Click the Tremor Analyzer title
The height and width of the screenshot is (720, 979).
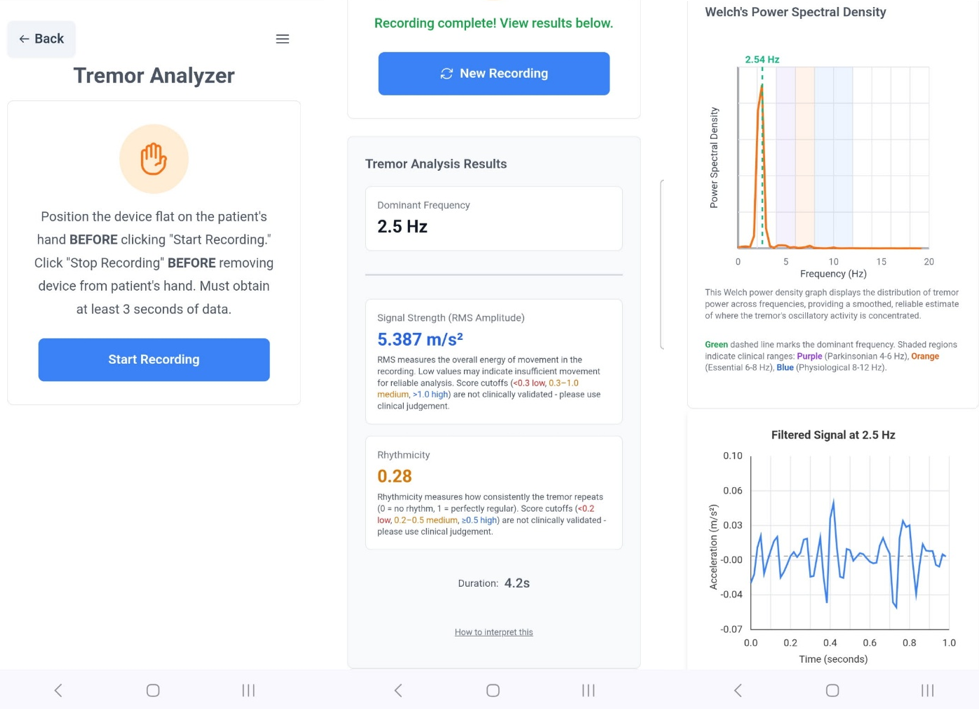(154, 76)
